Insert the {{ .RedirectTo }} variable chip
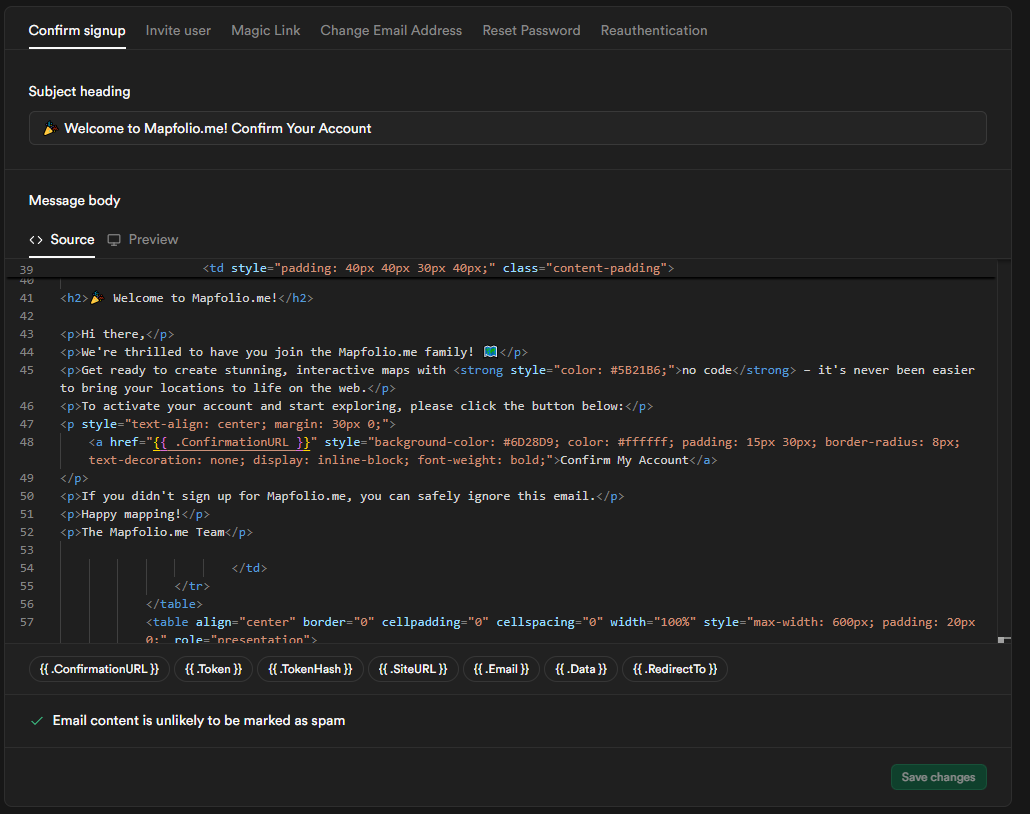The image size is (1030, 814). click(x=675, y=669)
